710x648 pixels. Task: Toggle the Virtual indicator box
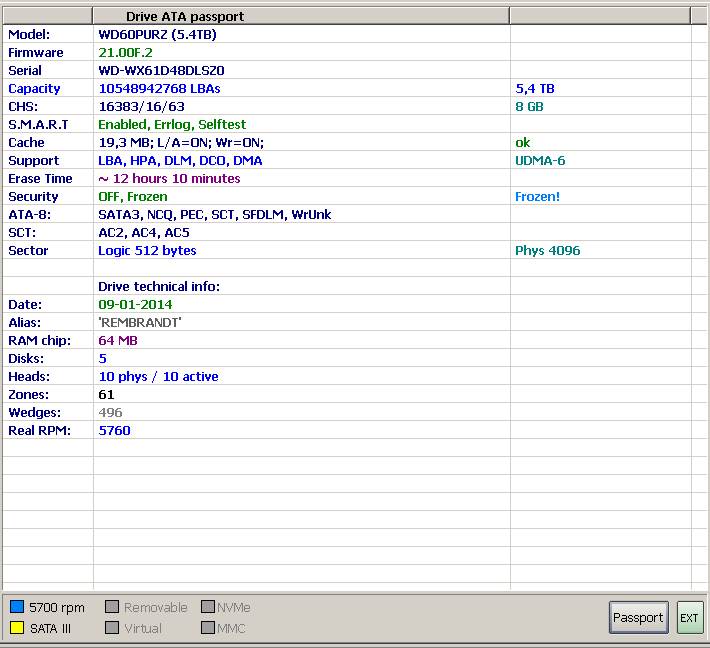pyautogui.click(x=112, y=628)
